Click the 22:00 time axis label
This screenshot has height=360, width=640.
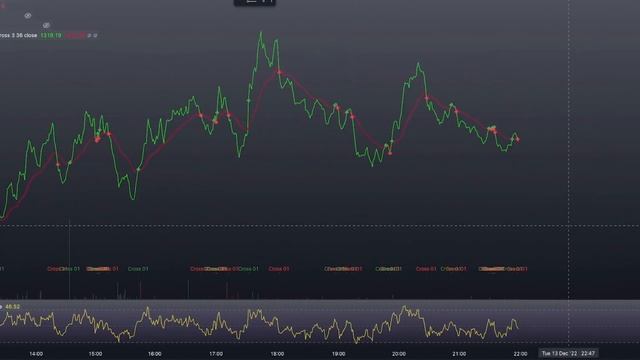520,354
